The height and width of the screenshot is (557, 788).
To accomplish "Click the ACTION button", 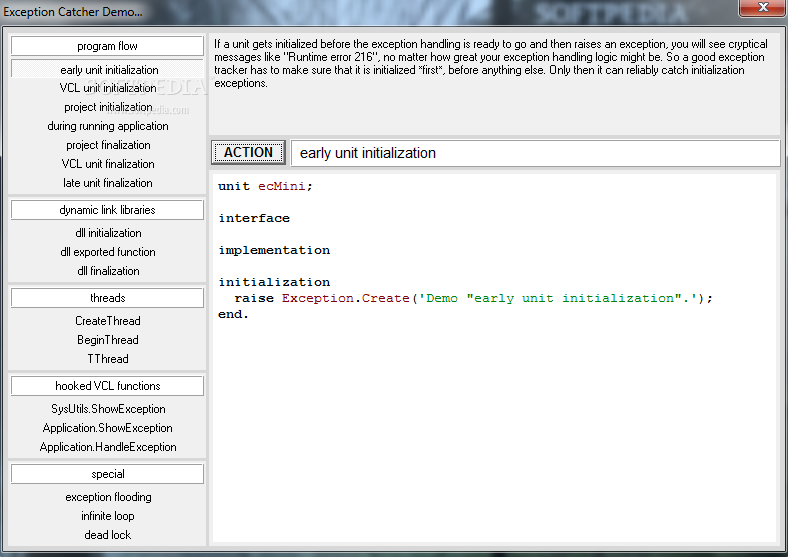I will click(248, 152).
